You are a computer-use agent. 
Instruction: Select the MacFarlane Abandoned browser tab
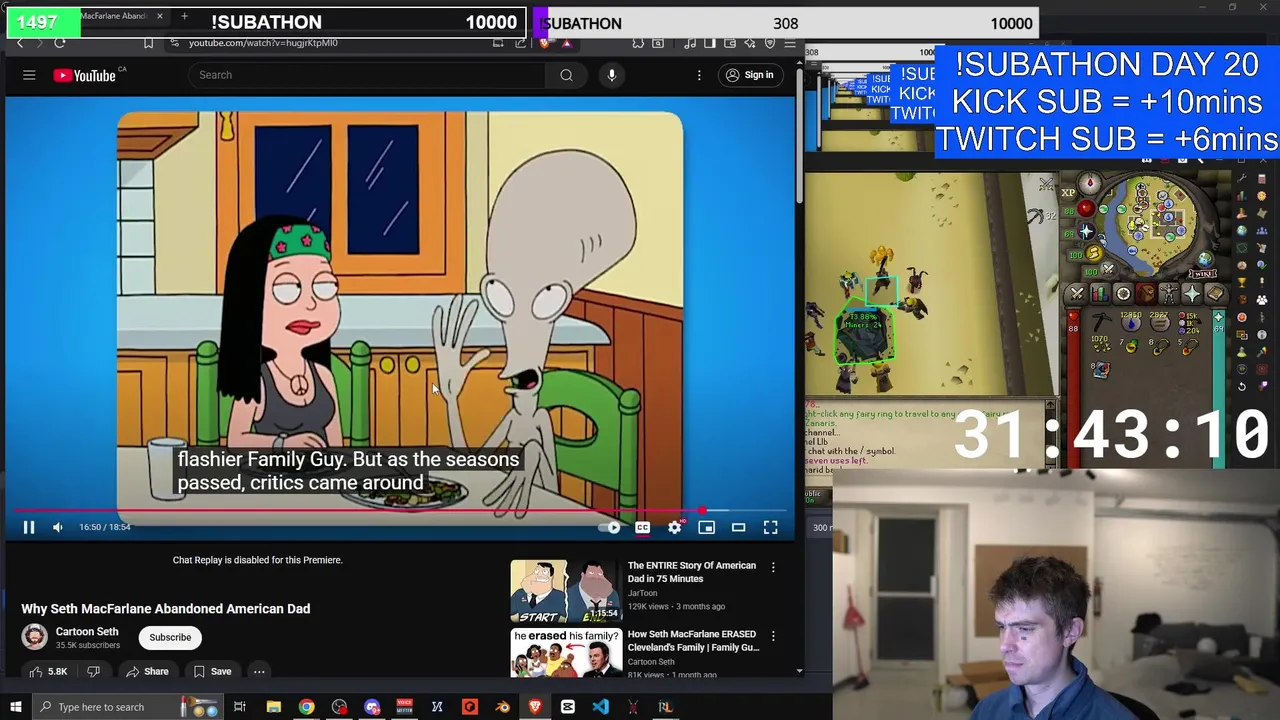coord(113,16)
